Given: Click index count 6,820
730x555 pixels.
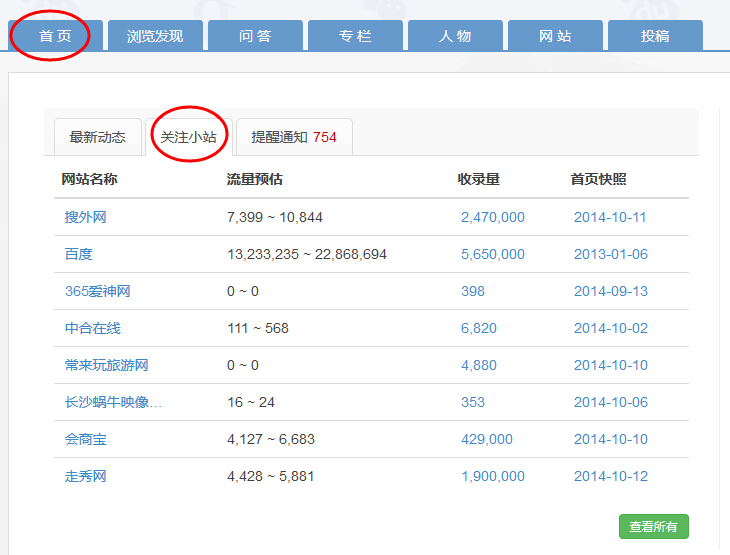Looking at the screenshot, I should pos(479,328).
